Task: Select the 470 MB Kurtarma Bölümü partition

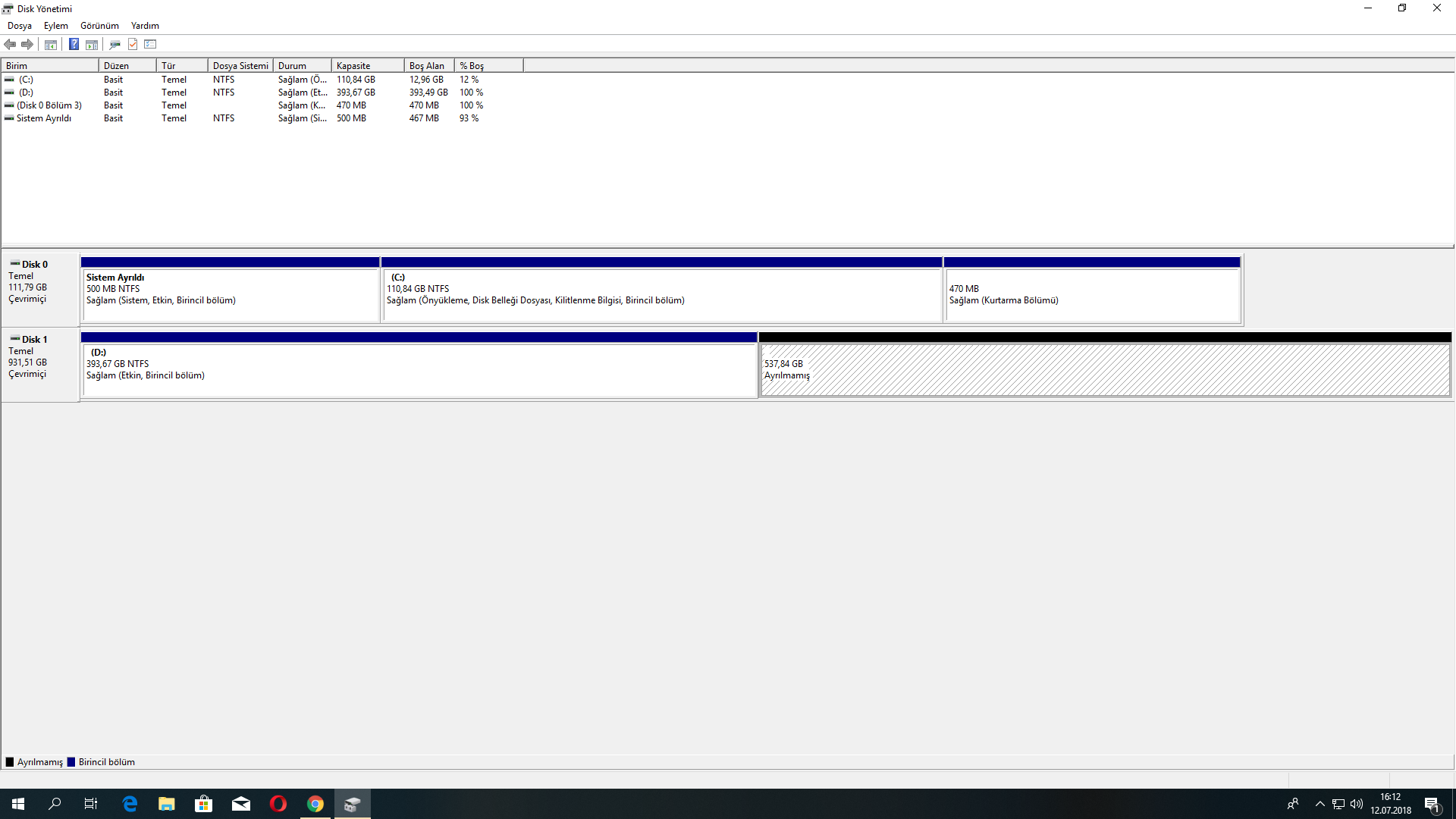Action: [x=1092, y=294]
